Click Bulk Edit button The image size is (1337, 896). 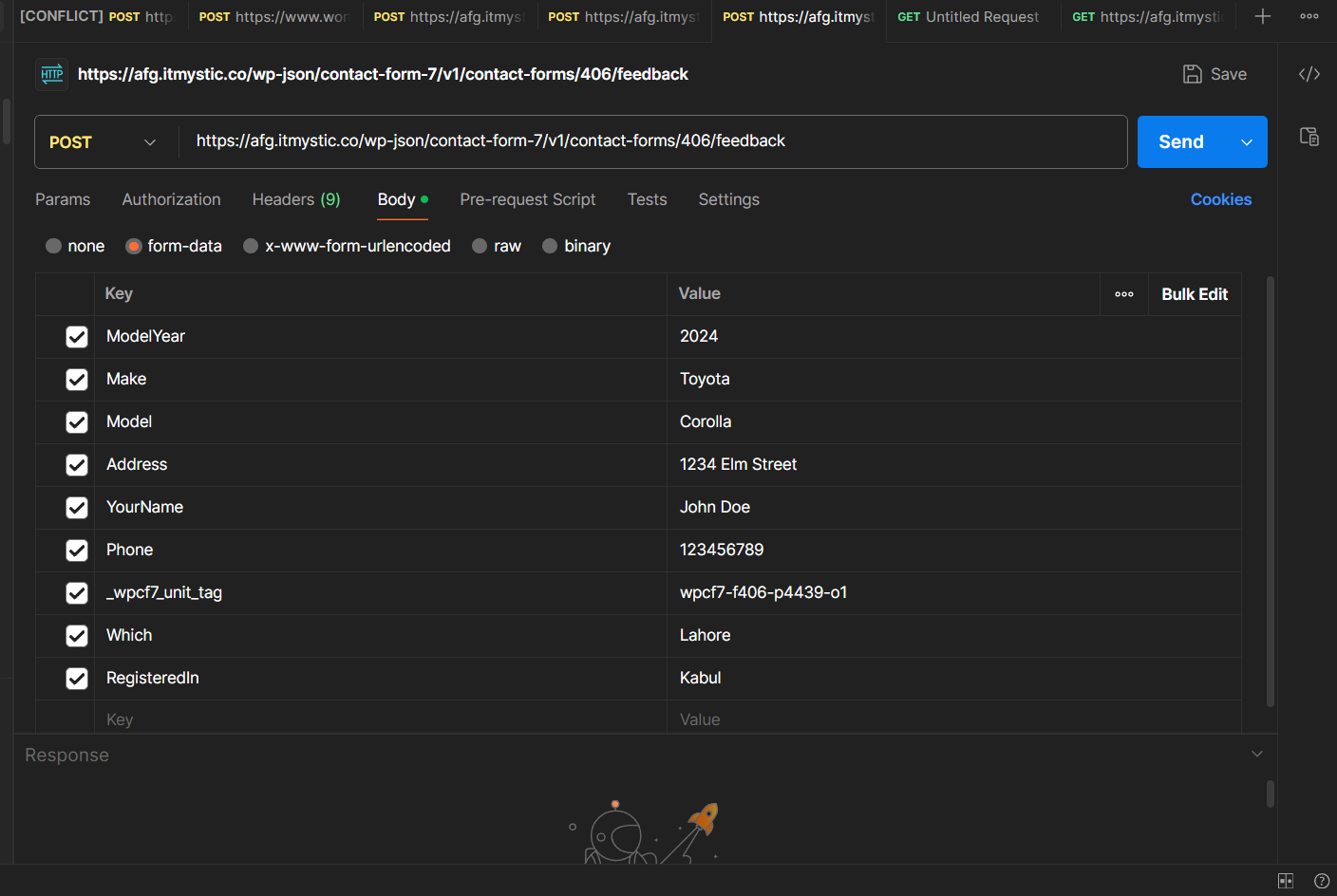pyautogui.click(x=1195, y=294)
